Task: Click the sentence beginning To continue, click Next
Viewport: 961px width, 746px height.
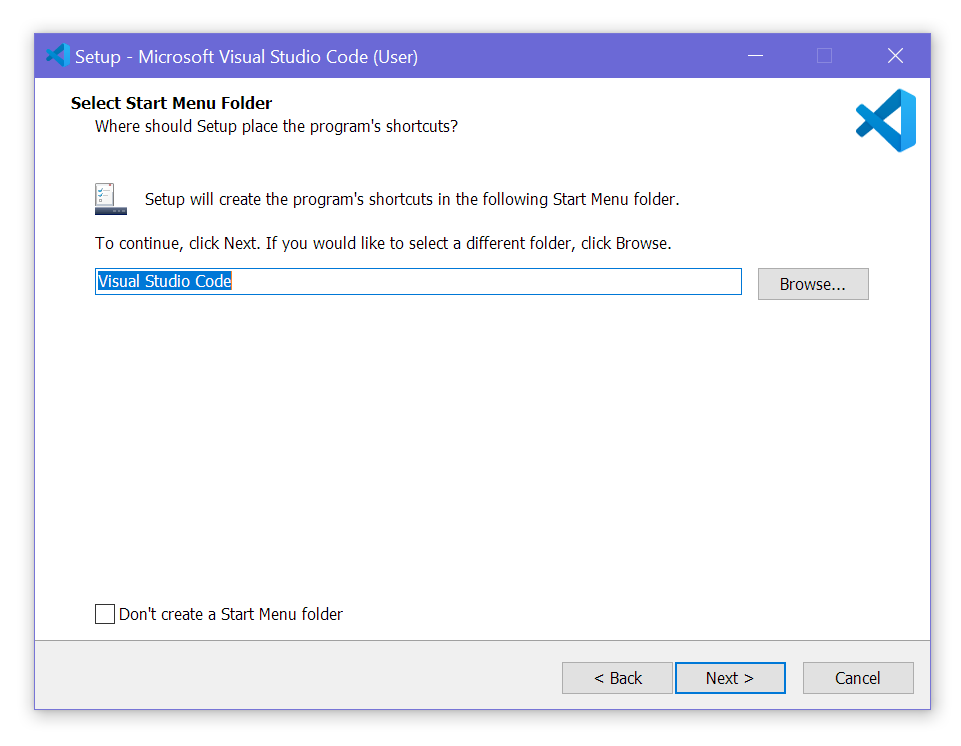Action: pos(383,243)
